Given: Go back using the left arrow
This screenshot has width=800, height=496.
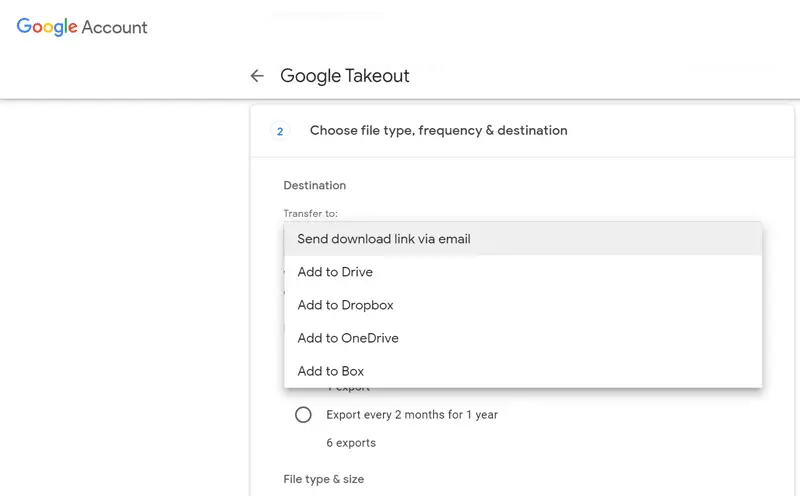Looking at the screenshot, I should (257, 76).
